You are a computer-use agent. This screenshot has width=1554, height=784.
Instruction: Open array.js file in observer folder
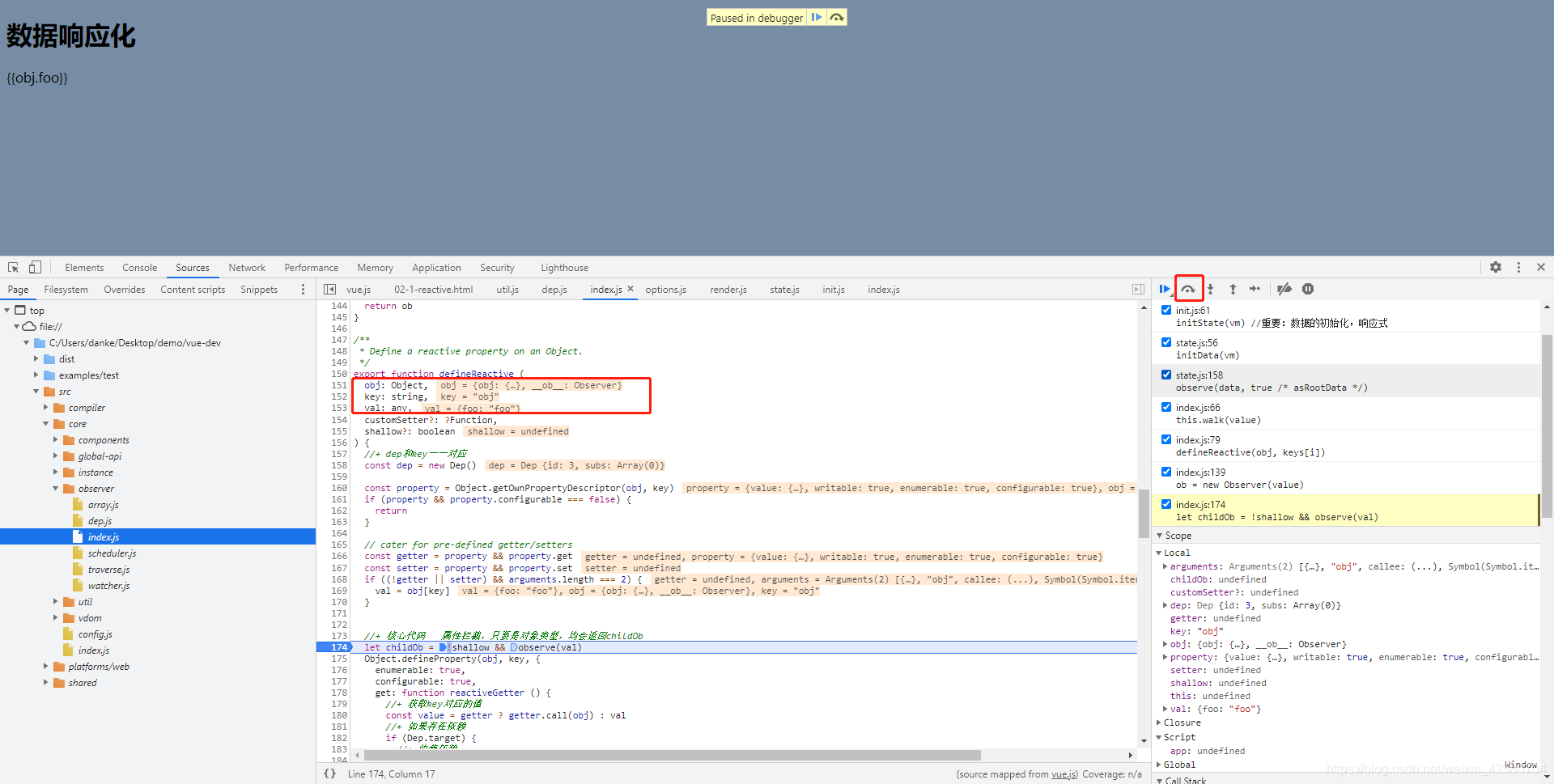(x=103, y=505)
